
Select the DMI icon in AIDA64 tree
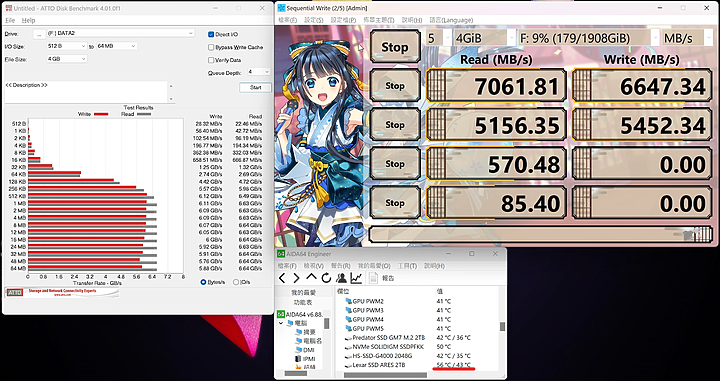point(299,350)
